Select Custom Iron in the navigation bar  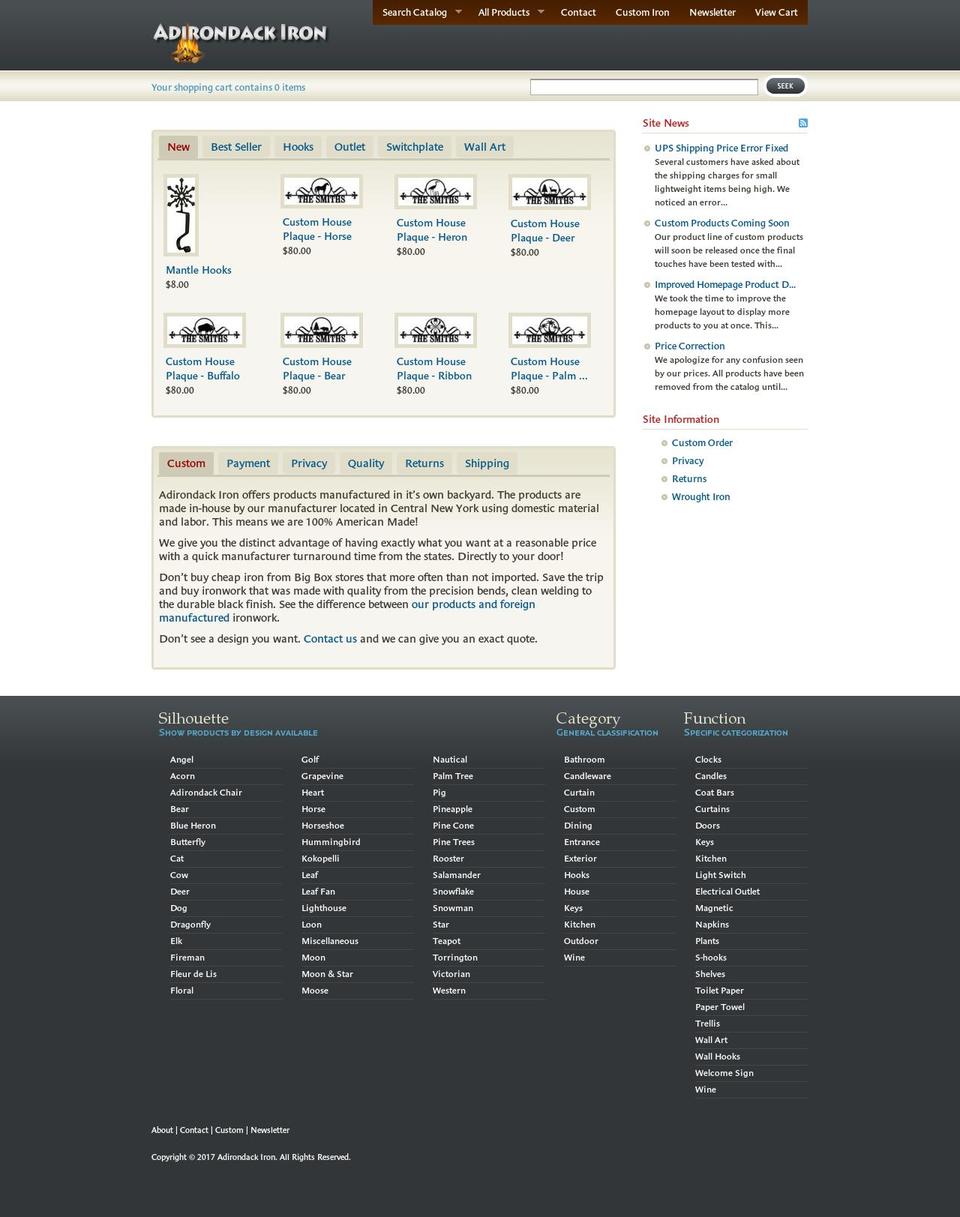(x=642, y=13)
